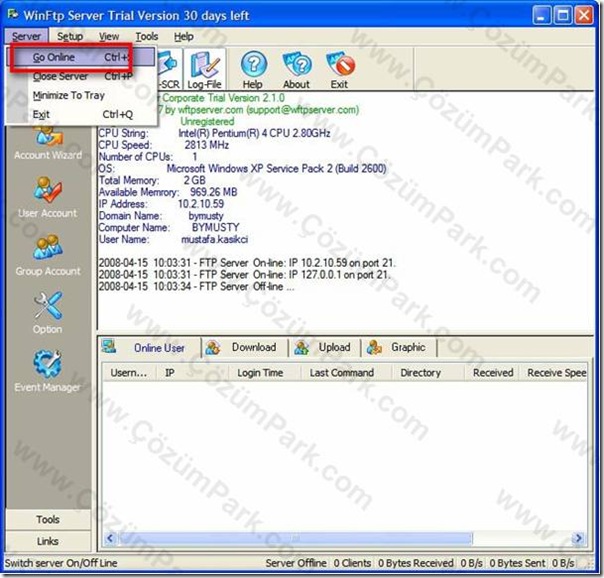Click the 'CPU Speed: 2813 MHz' line
604x578 pixels.
pyautogui.click(x=164, y=145)
